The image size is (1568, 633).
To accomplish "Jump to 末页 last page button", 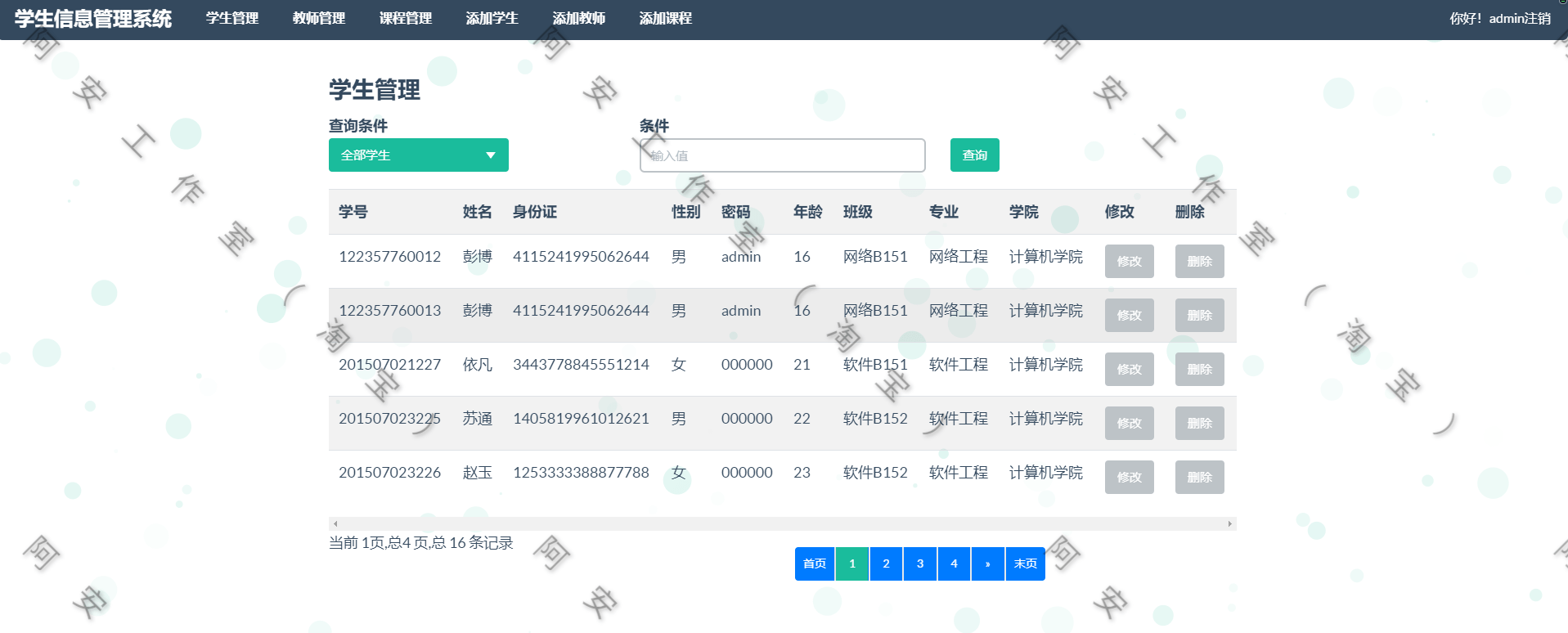I will (1026, 564).
